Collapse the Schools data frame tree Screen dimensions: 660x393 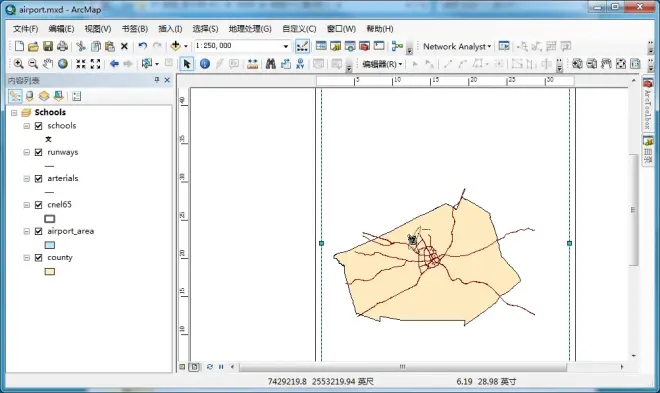pyautogui.click(x=14, y=113)
